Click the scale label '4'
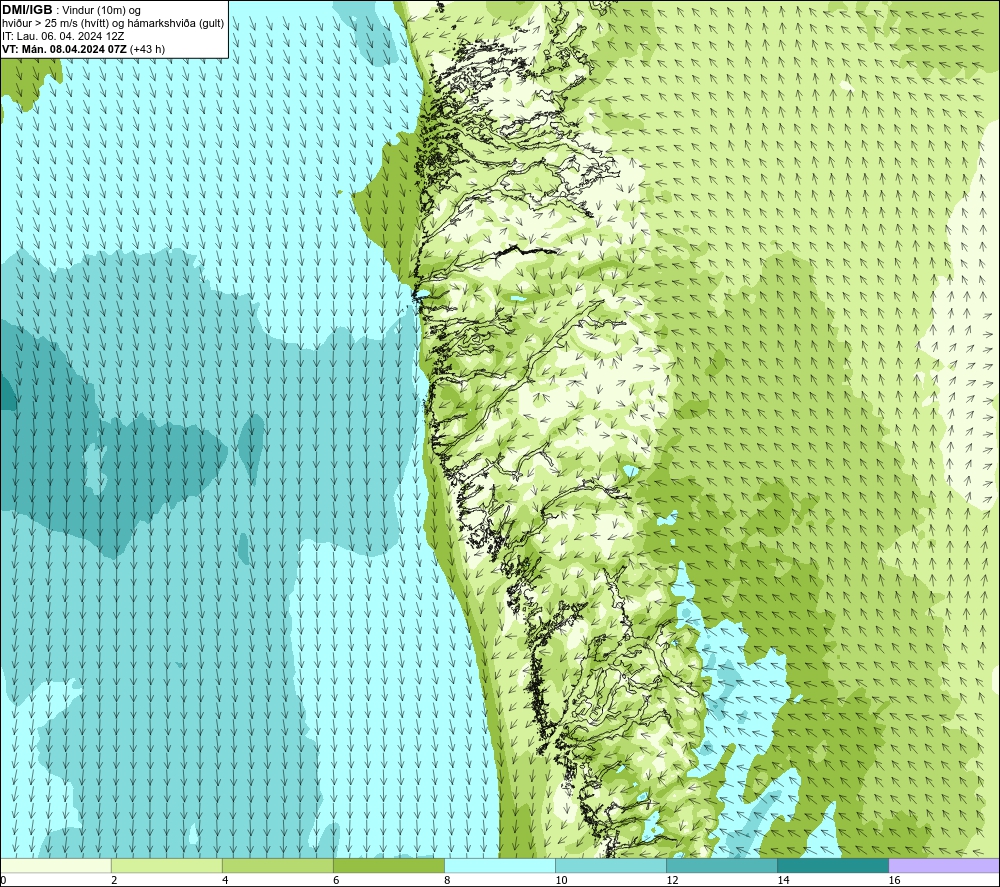The height and width of the screenshot is (887, 1000). pos(225,880)
